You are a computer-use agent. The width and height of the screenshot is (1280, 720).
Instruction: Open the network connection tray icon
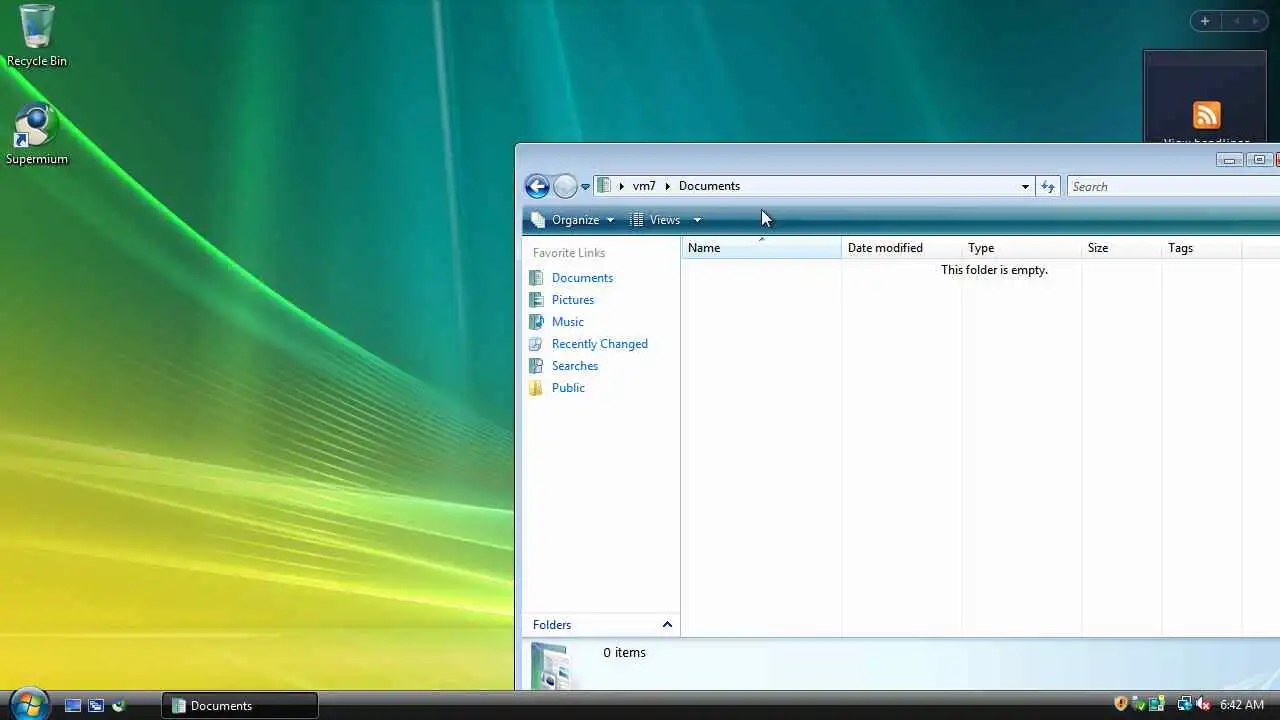[1184, 705]
